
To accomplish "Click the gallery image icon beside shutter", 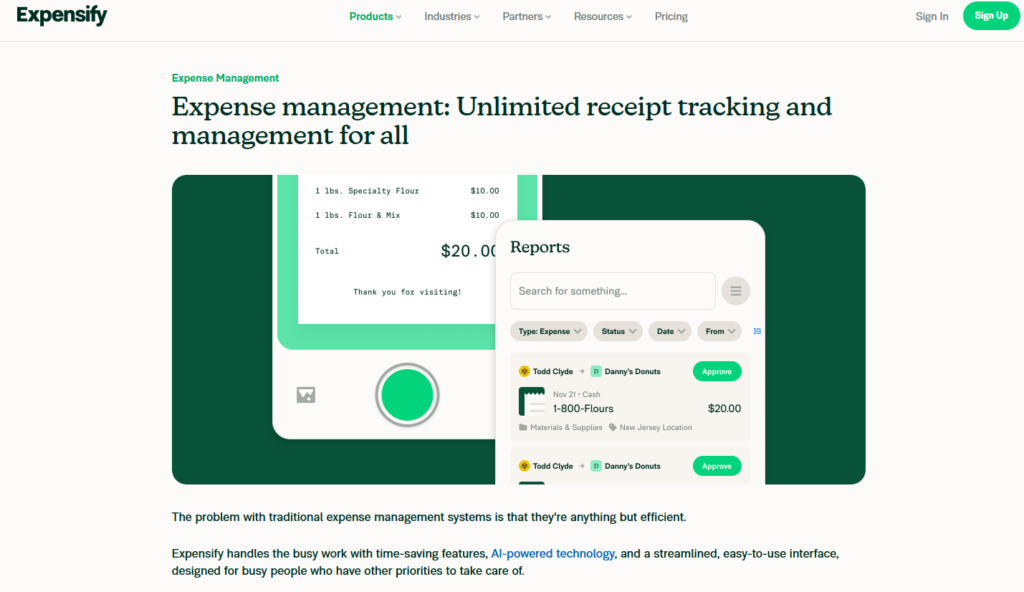I will tap(306, 395).
